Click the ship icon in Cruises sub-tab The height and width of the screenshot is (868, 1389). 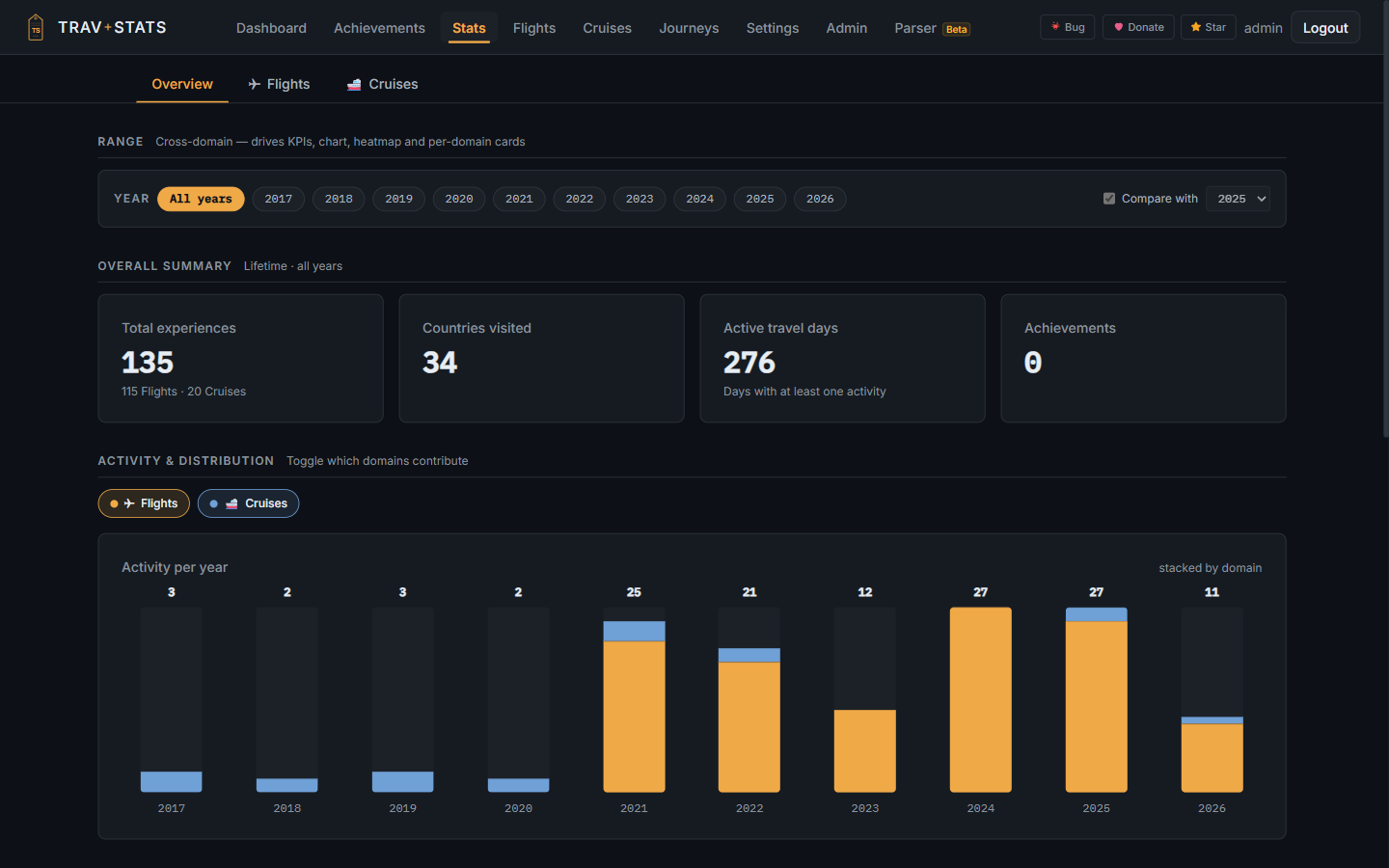coord(354,84)
